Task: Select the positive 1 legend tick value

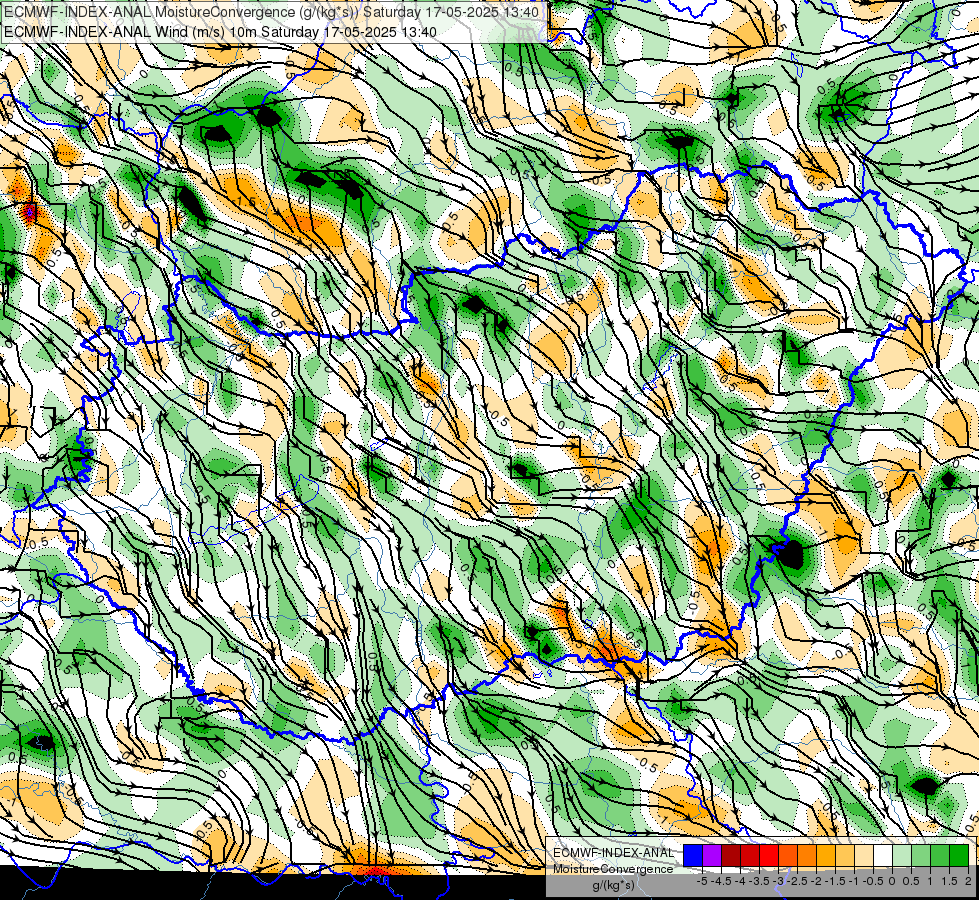Action: tap(930, 881)
